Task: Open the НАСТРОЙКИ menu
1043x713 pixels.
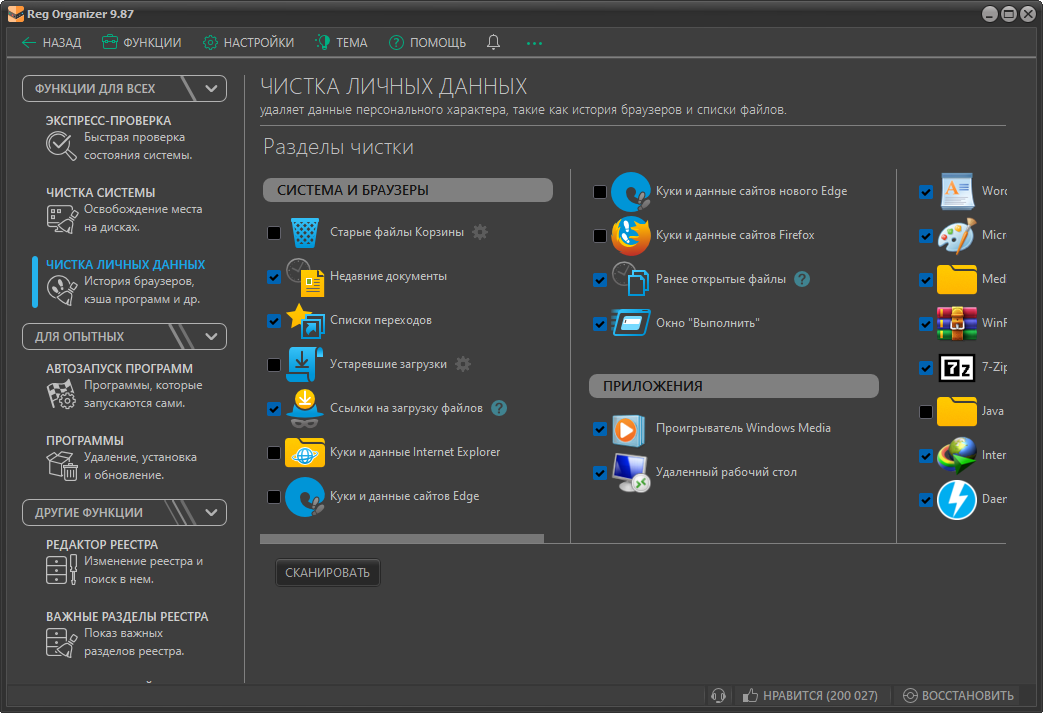Action: click(248, 43)
